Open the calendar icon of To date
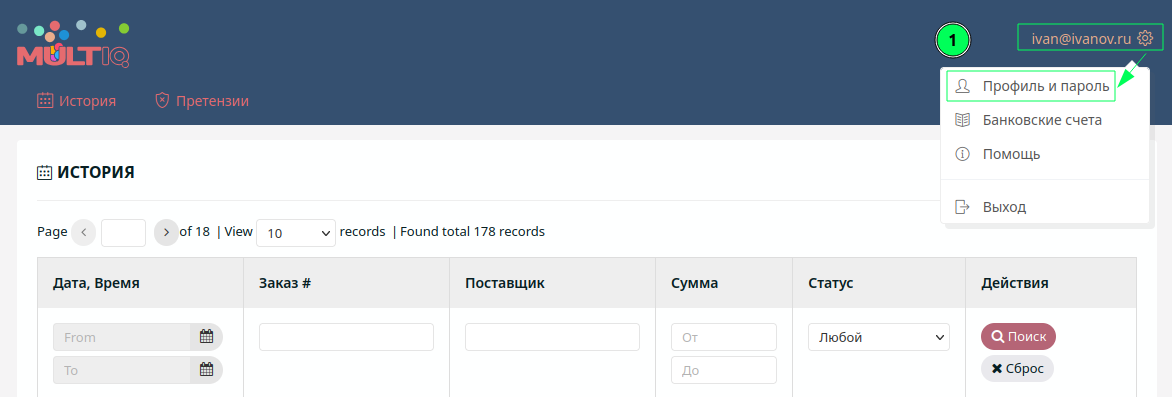Viewport: 1172px width, 397px height. click(206, 369)
